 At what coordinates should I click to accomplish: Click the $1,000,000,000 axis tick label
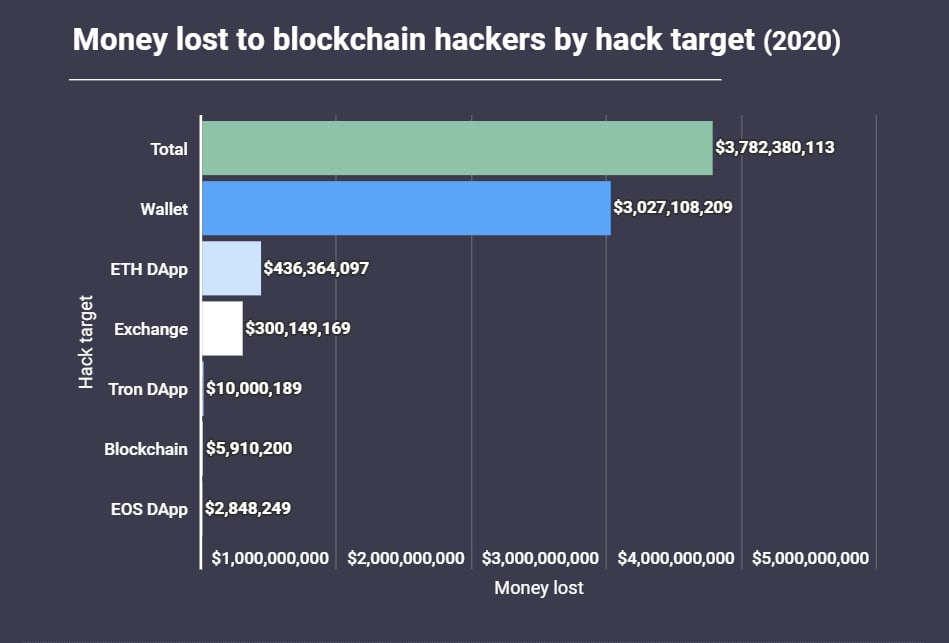(270, 558)
